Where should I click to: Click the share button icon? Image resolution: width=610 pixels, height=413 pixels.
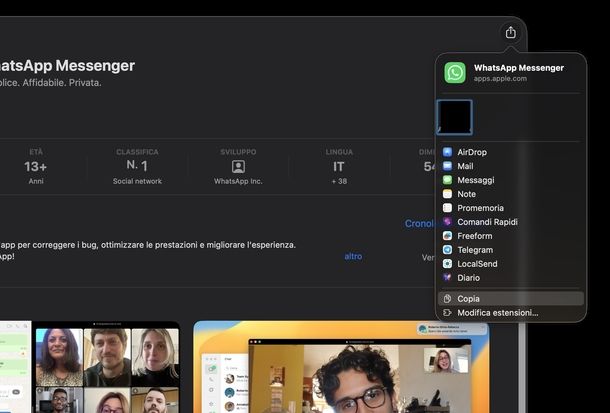coord(510,32)
